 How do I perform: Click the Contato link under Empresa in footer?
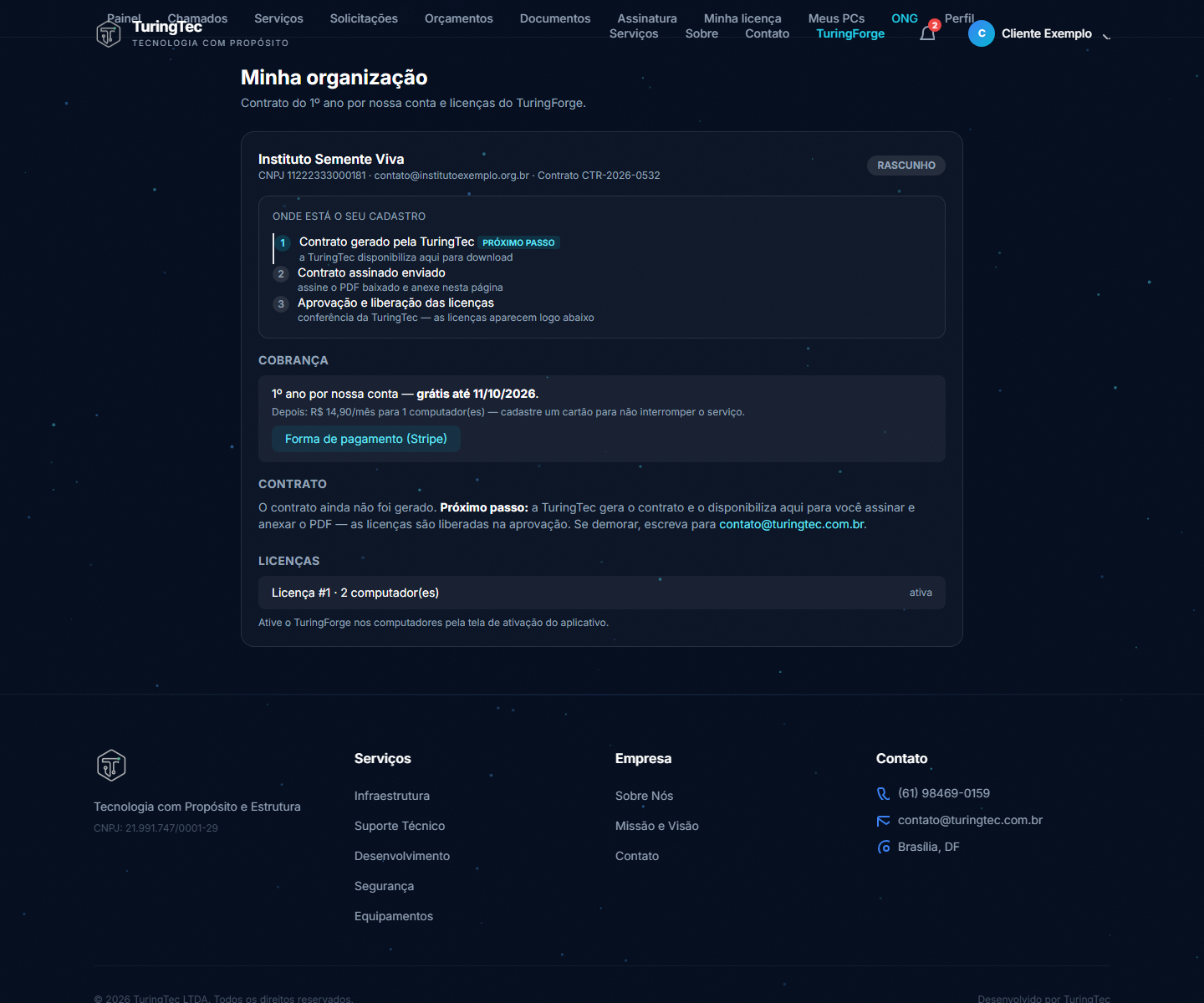[637, 856]
